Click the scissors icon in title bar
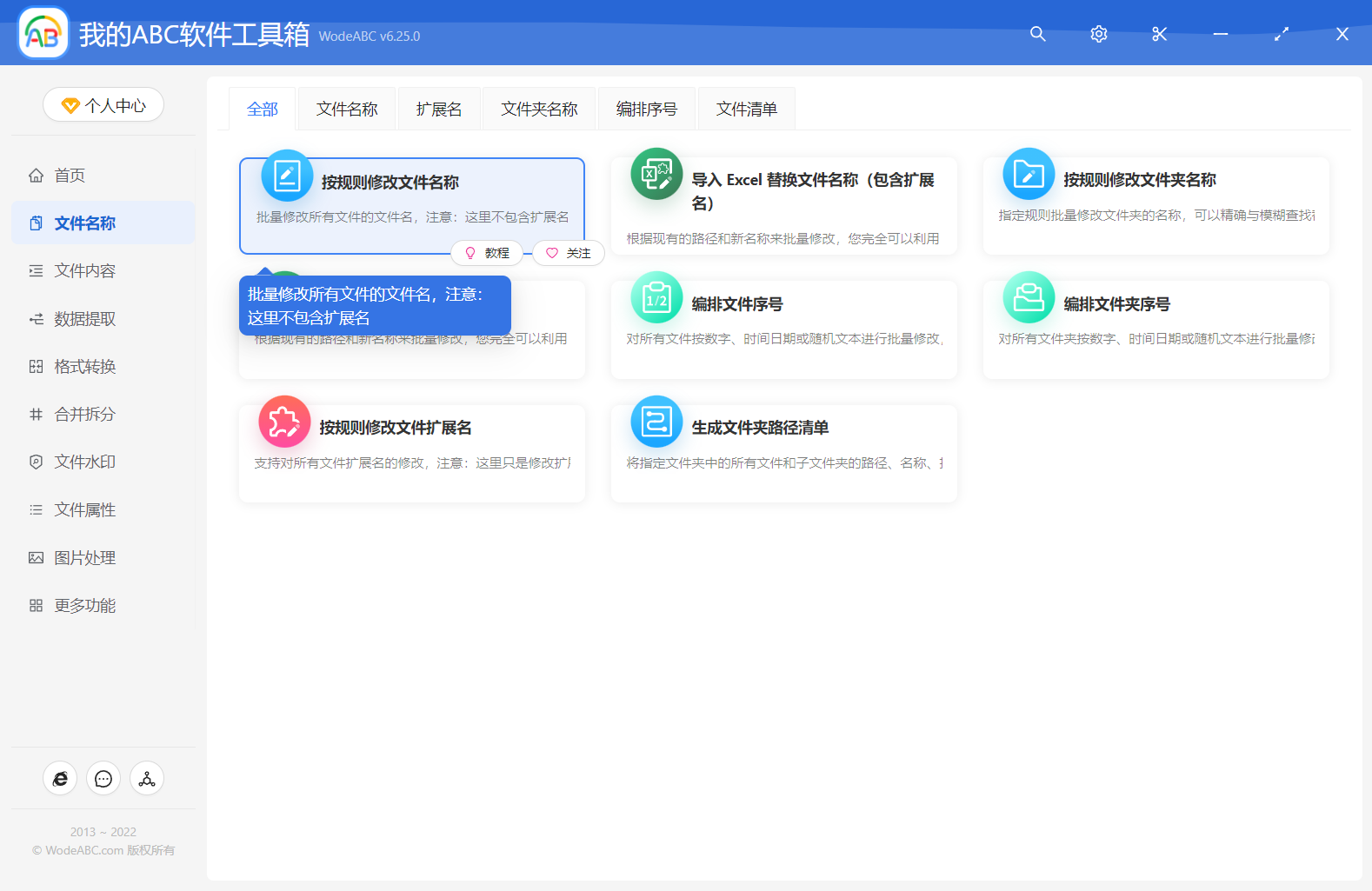Screen dimensions: 1372x891 tap(1159, 34)
